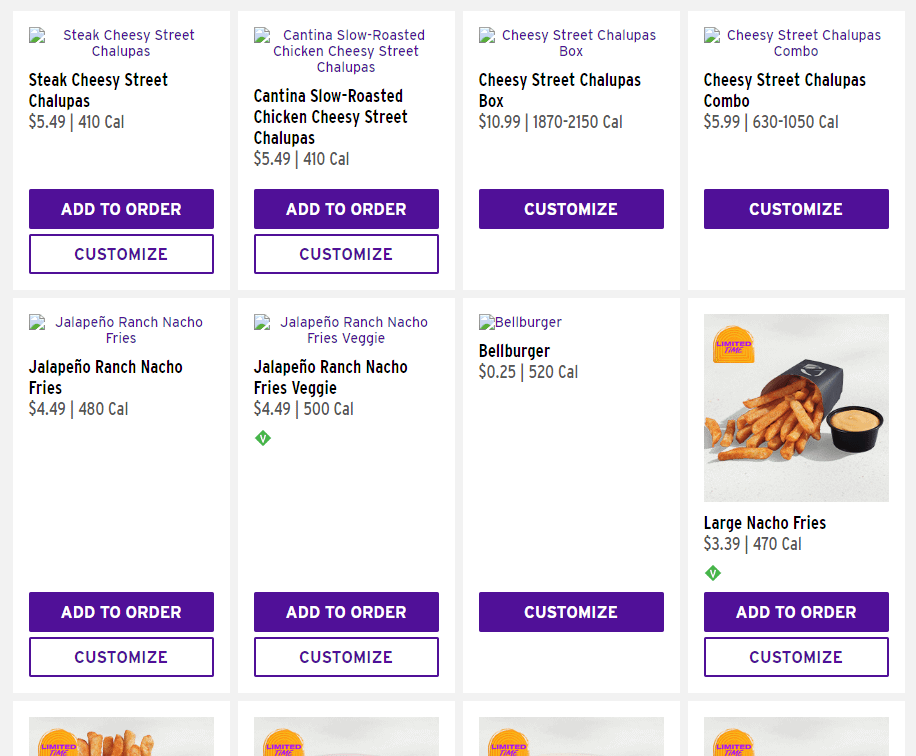Customize the Bellburger item
This screenshot has width=916, height=756.
(x=571, y=612)
